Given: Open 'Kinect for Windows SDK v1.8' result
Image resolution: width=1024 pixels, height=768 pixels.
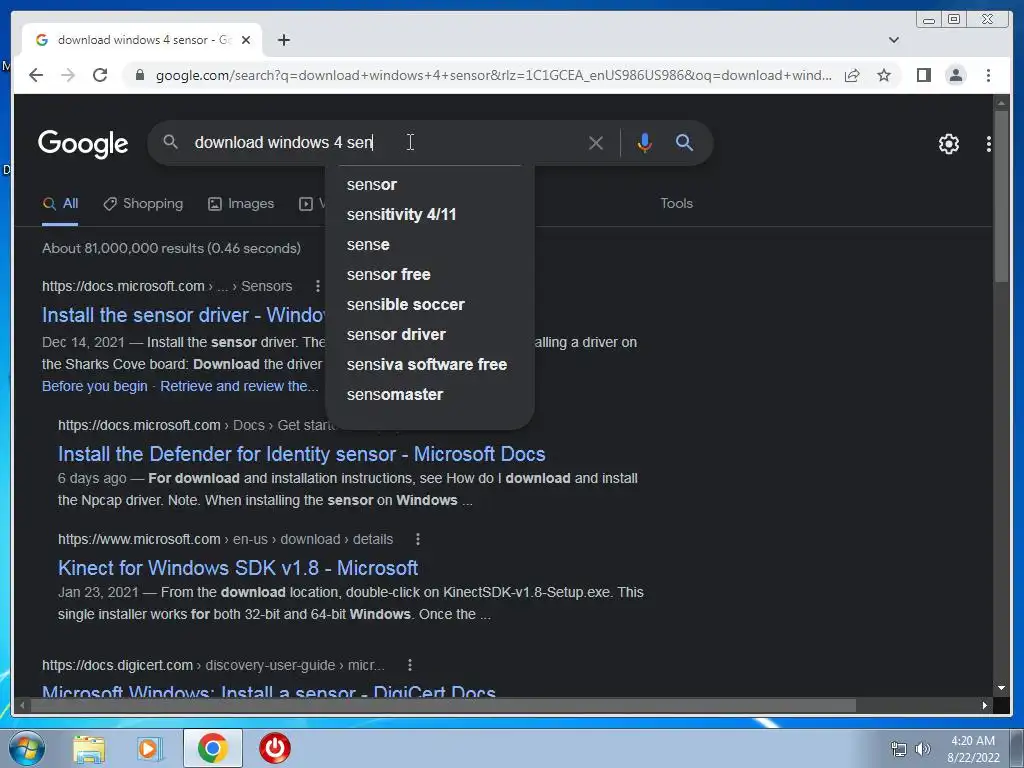Looking at the screenshot, I should 238,568.
